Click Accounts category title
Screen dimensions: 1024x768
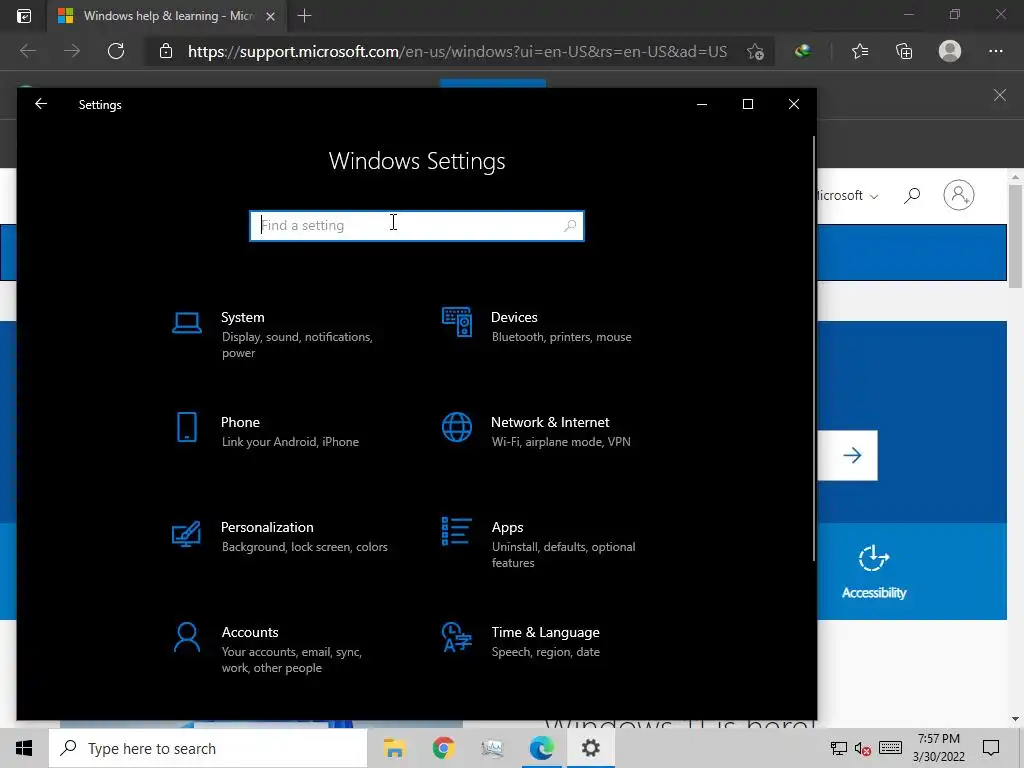pyautogui.click(x=249, y=632)
